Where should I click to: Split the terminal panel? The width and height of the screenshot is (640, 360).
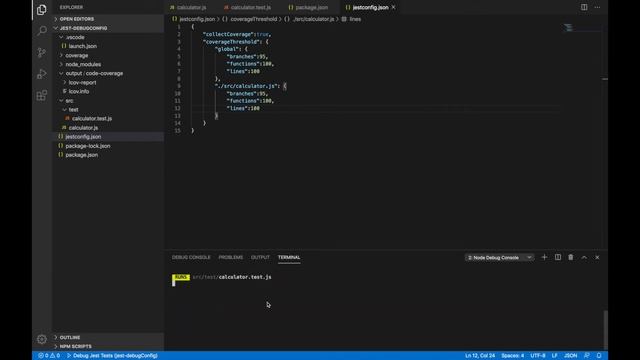tap(558, 257)
